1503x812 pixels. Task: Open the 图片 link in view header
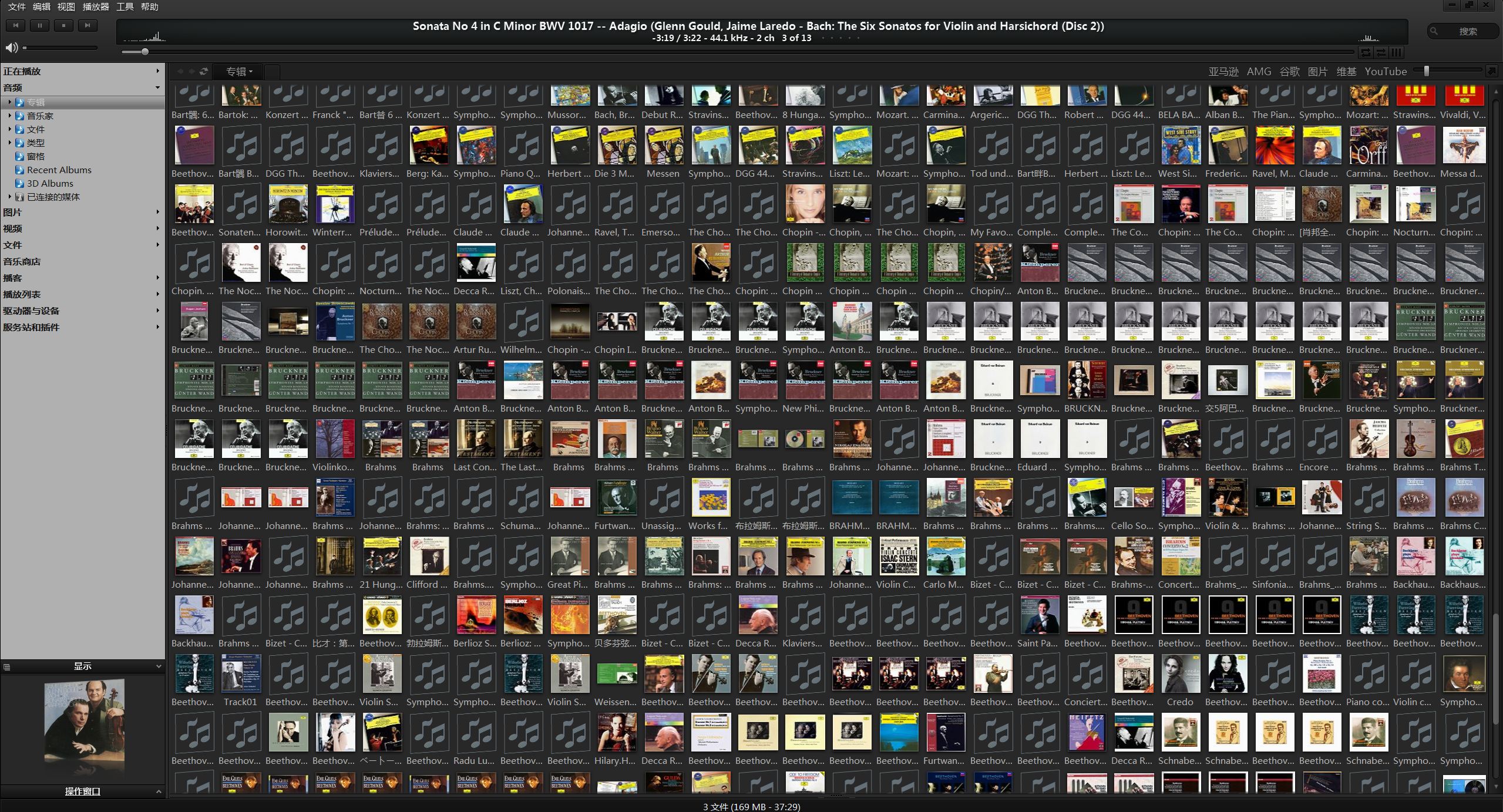1318,72
